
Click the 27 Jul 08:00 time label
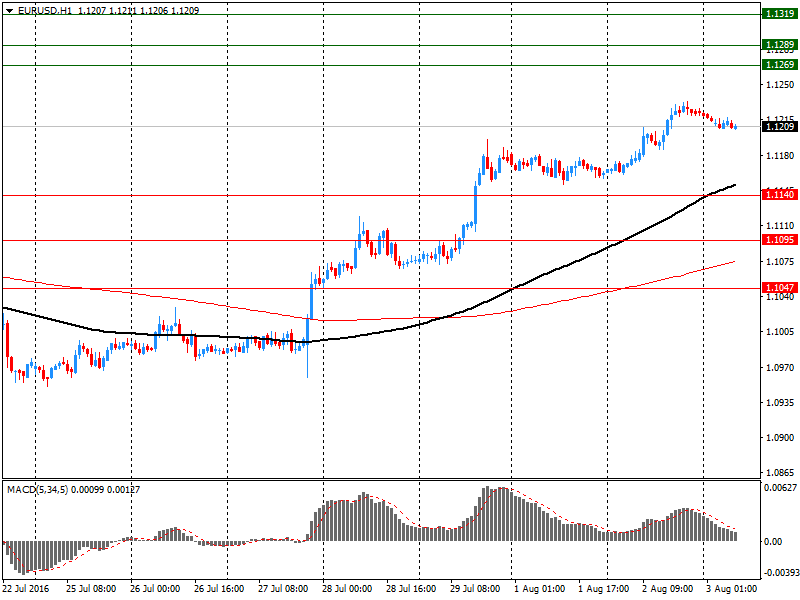pyautogui.click(x=283, y=589)
